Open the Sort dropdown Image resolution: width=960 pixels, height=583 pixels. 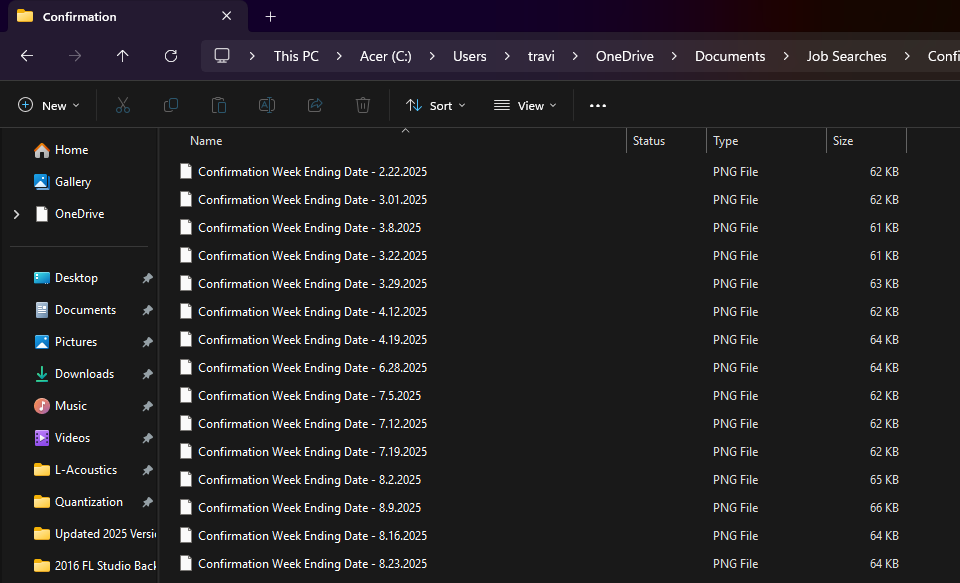[435, 105]
